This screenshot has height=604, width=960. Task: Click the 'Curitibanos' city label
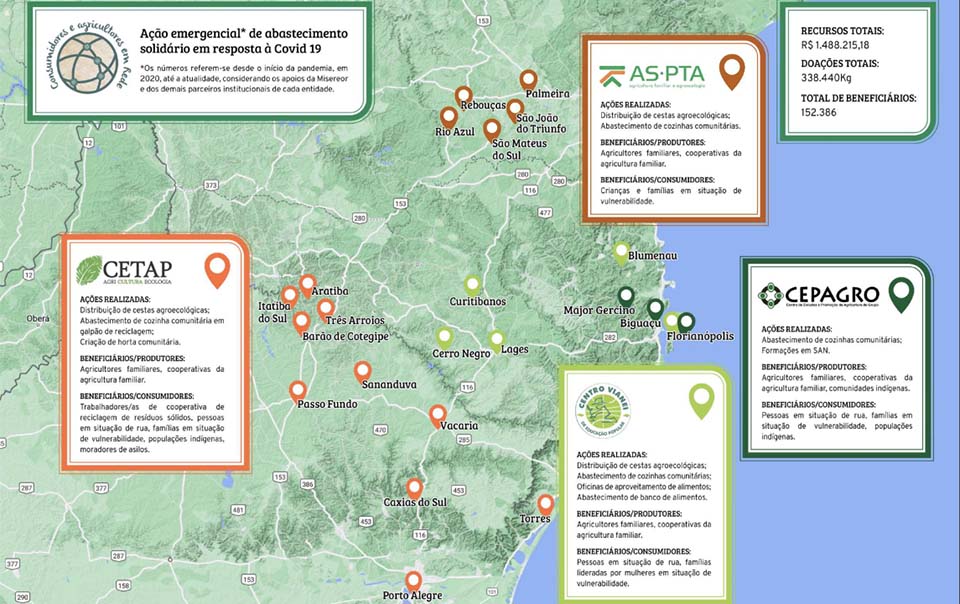(x=478, y=301)
